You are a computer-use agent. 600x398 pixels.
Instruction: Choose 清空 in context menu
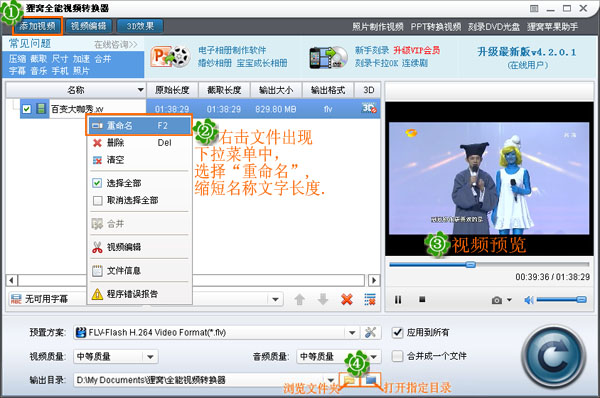tap(139, 160)
